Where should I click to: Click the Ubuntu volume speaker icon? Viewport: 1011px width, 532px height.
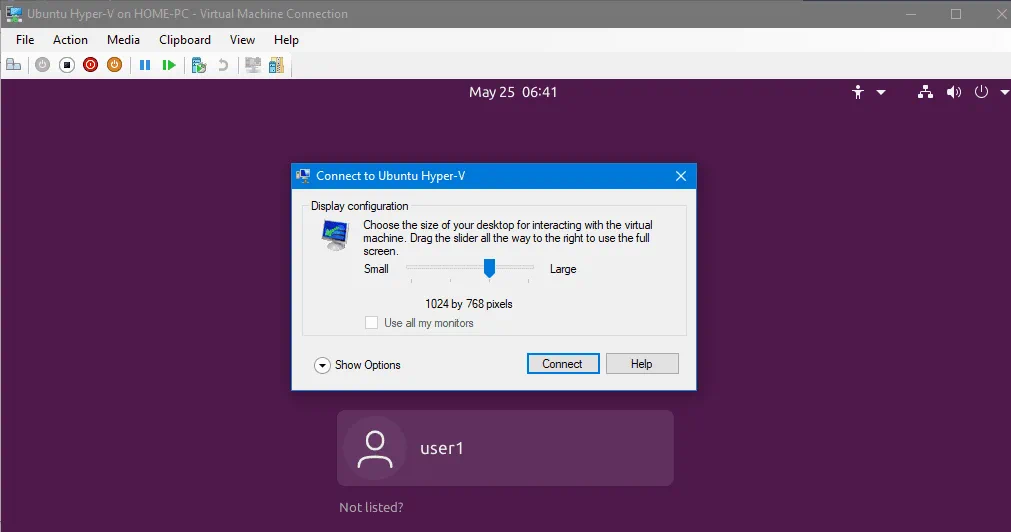(953, 92)
